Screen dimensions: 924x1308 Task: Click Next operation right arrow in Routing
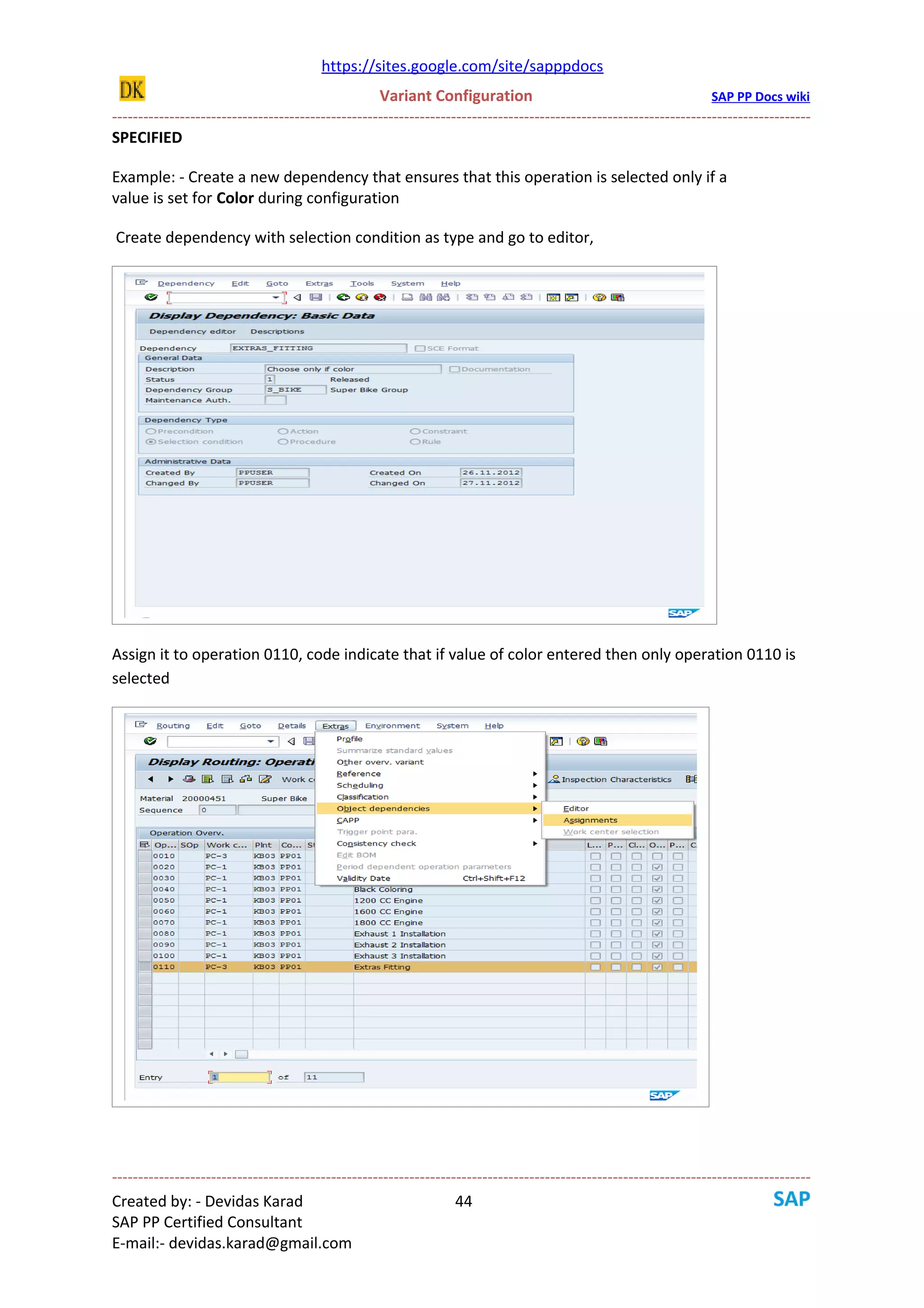[170, 779]
